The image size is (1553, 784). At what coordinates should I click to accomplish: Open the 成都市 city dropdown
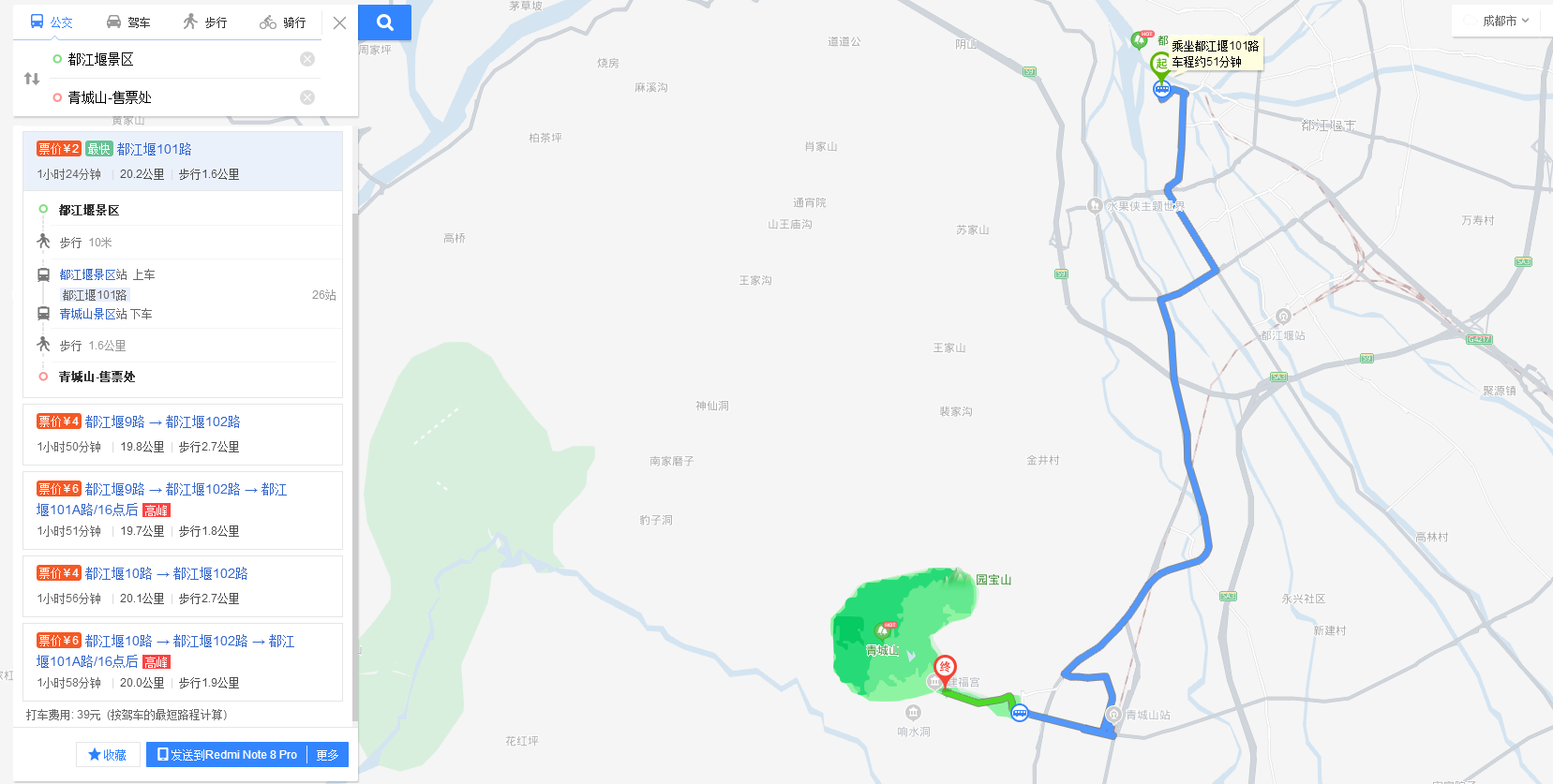point(1504,21)
